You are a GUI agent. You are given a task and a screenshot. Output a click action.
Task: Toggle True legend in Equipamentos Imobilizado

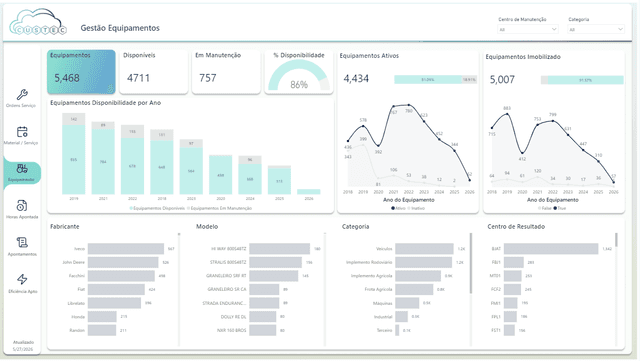click(x=560, y=208)
